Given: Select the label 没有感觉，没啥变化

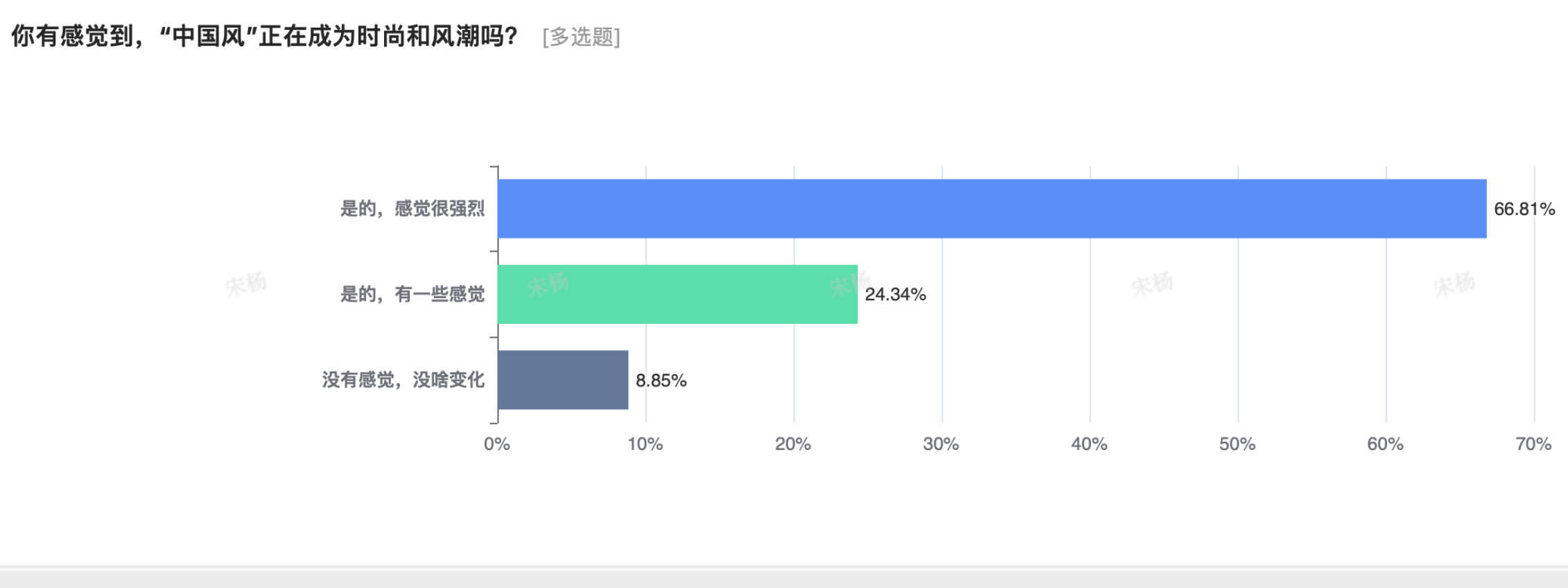Looking at the screenshot, I should click(403, 380).
